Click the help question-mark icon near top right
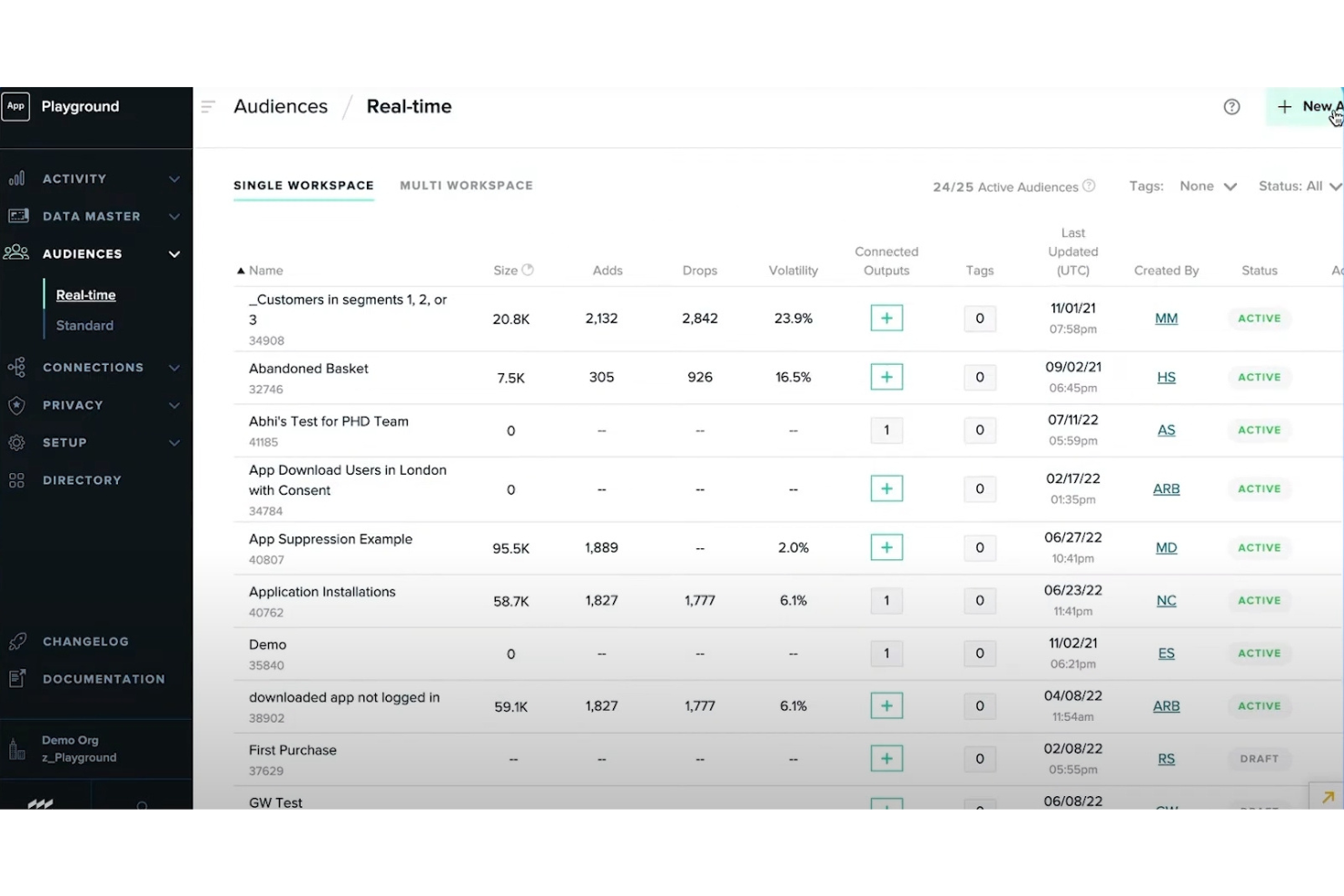This screenshot has height=896, width=1344. point(1231,106)
